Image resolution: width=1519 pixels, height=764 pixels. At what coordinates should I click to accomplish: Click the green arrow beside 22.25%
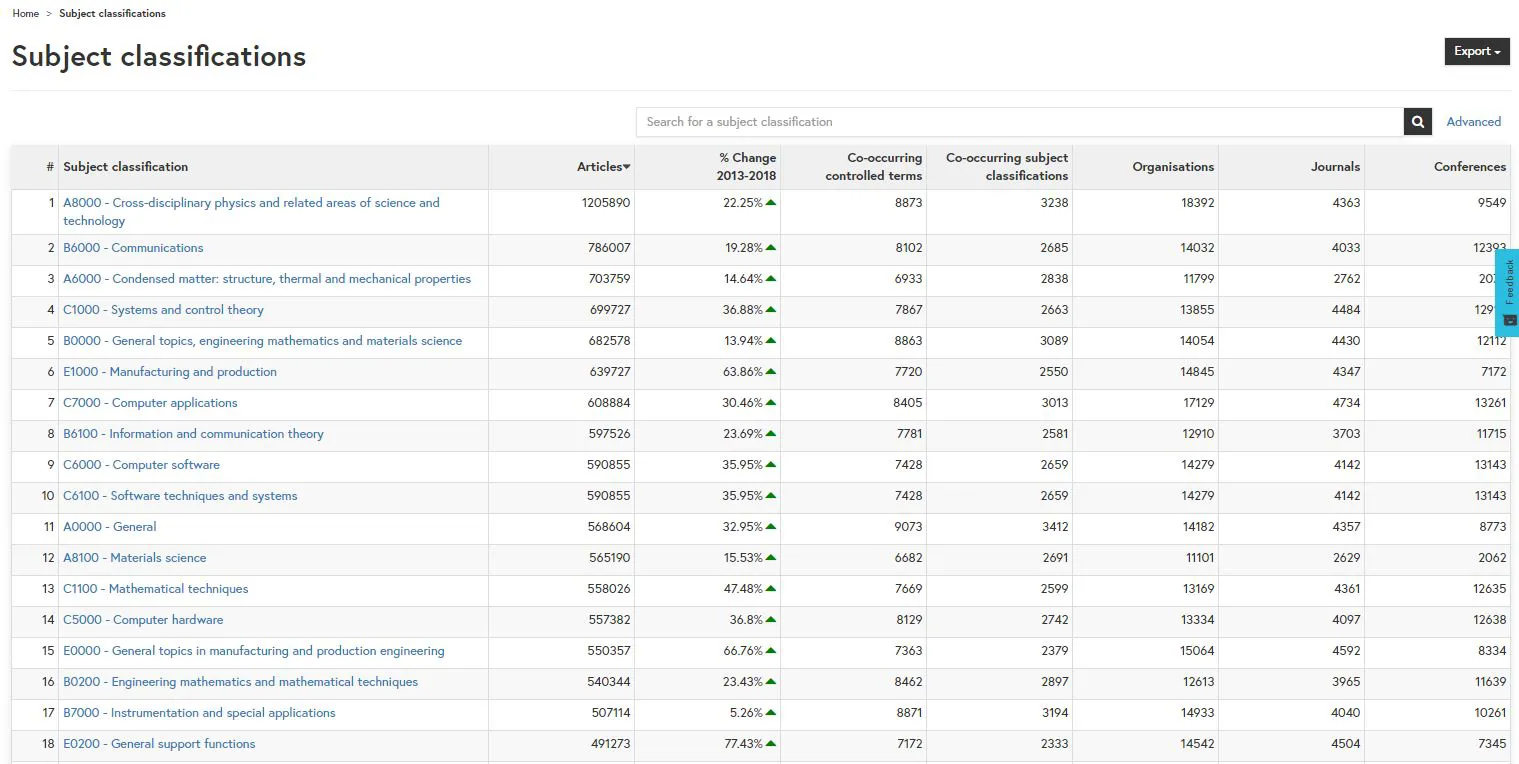(771, 203)
